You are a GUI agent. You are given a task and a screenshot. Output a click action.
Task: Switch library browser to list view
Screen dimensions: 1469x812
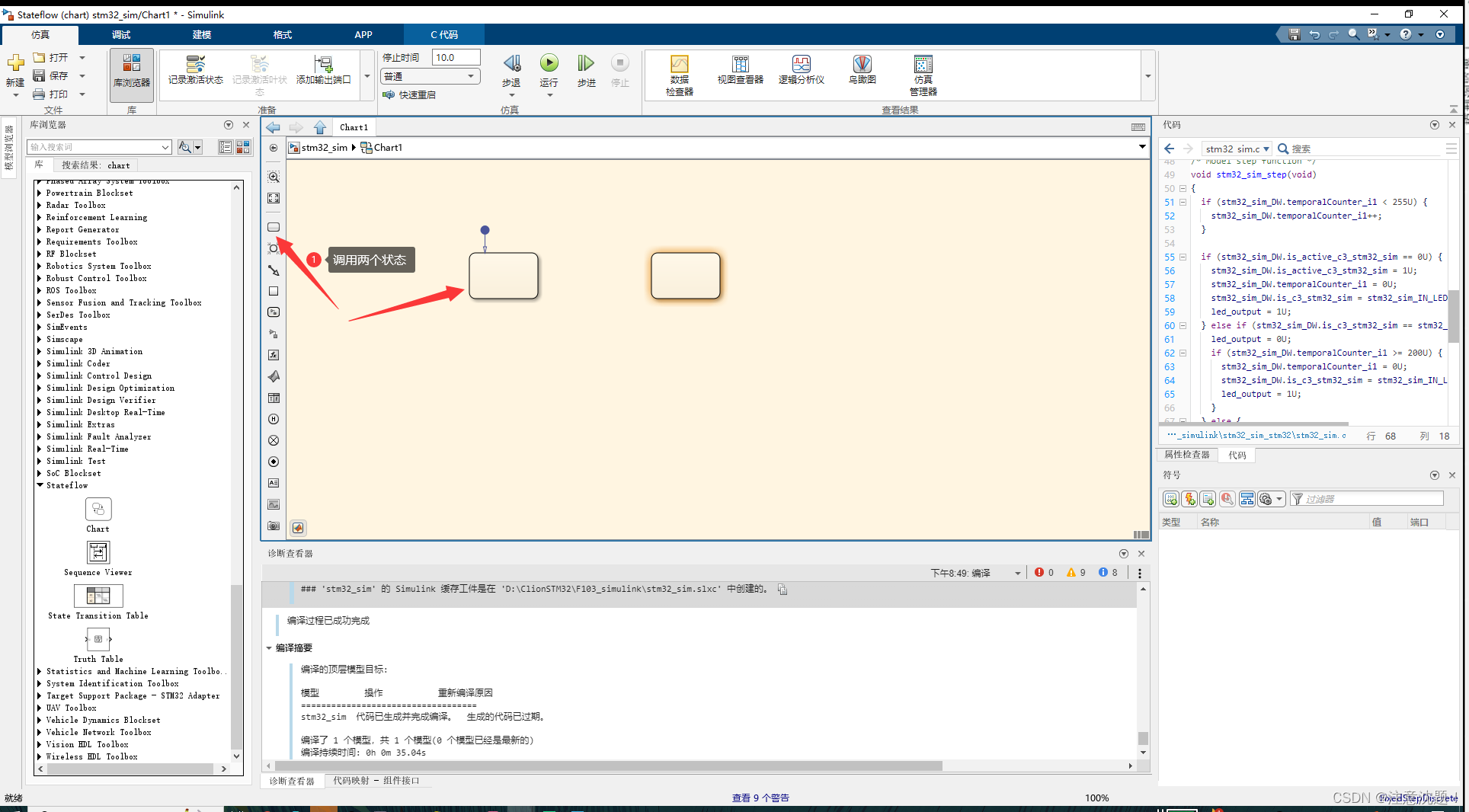pos(226,147)
